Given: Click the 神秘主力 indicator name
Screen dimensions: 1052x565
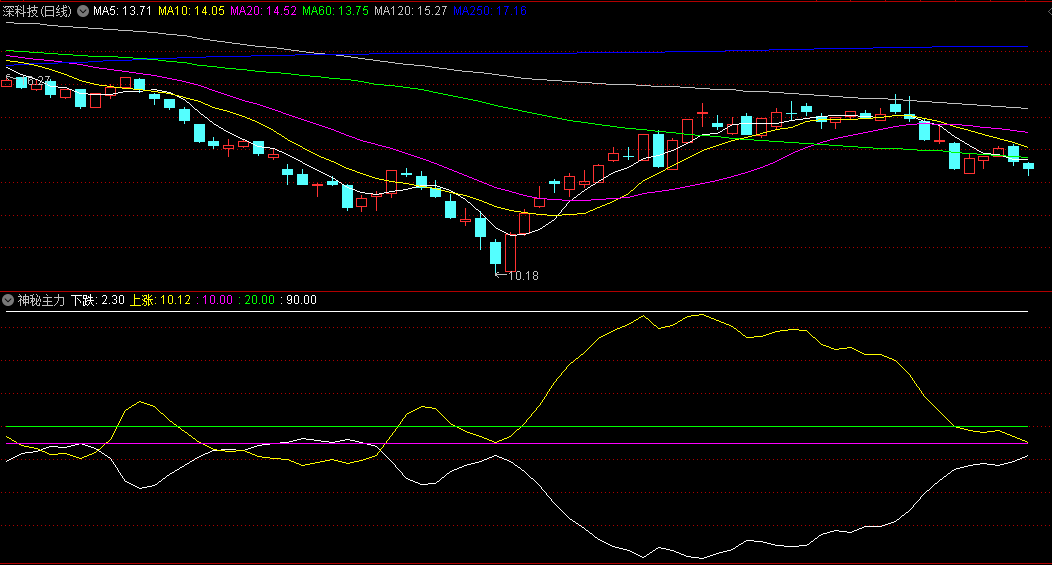Looking at the screenshot, I should tap(41, 300).
